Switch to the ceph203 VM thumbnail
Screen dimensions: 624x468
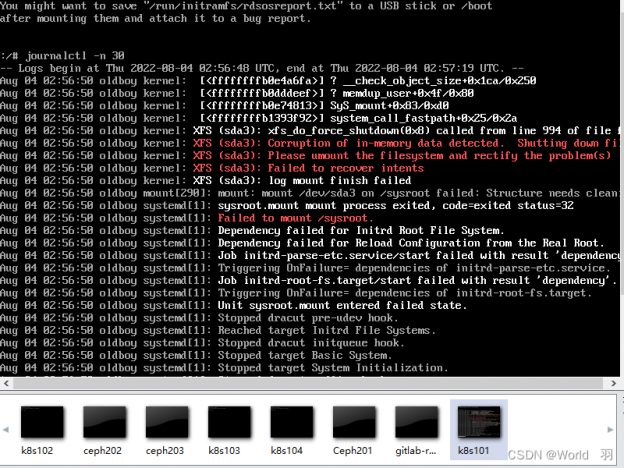click(x=165, y=422)
